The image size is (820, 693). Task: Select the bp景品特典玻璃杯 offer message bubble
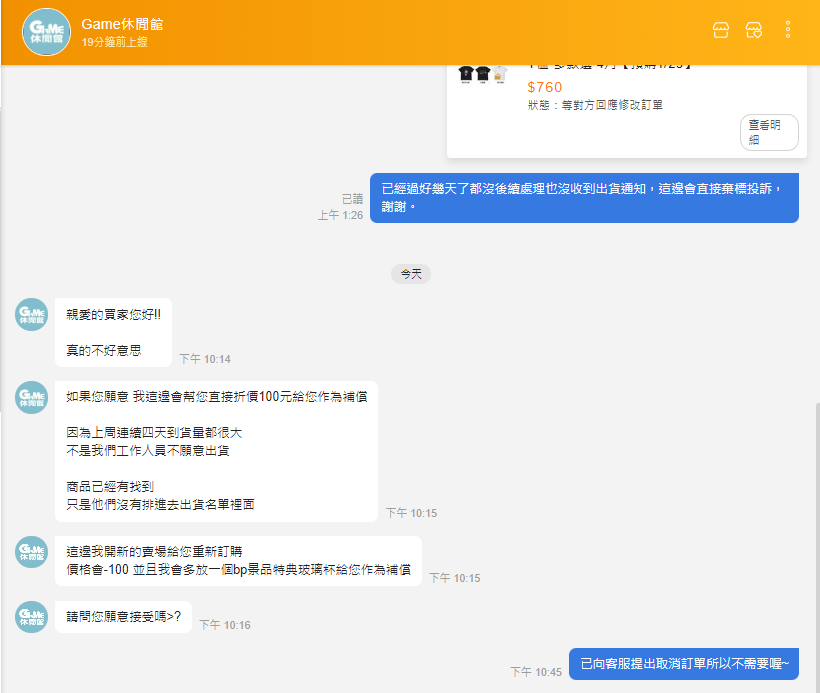[238, 561]
